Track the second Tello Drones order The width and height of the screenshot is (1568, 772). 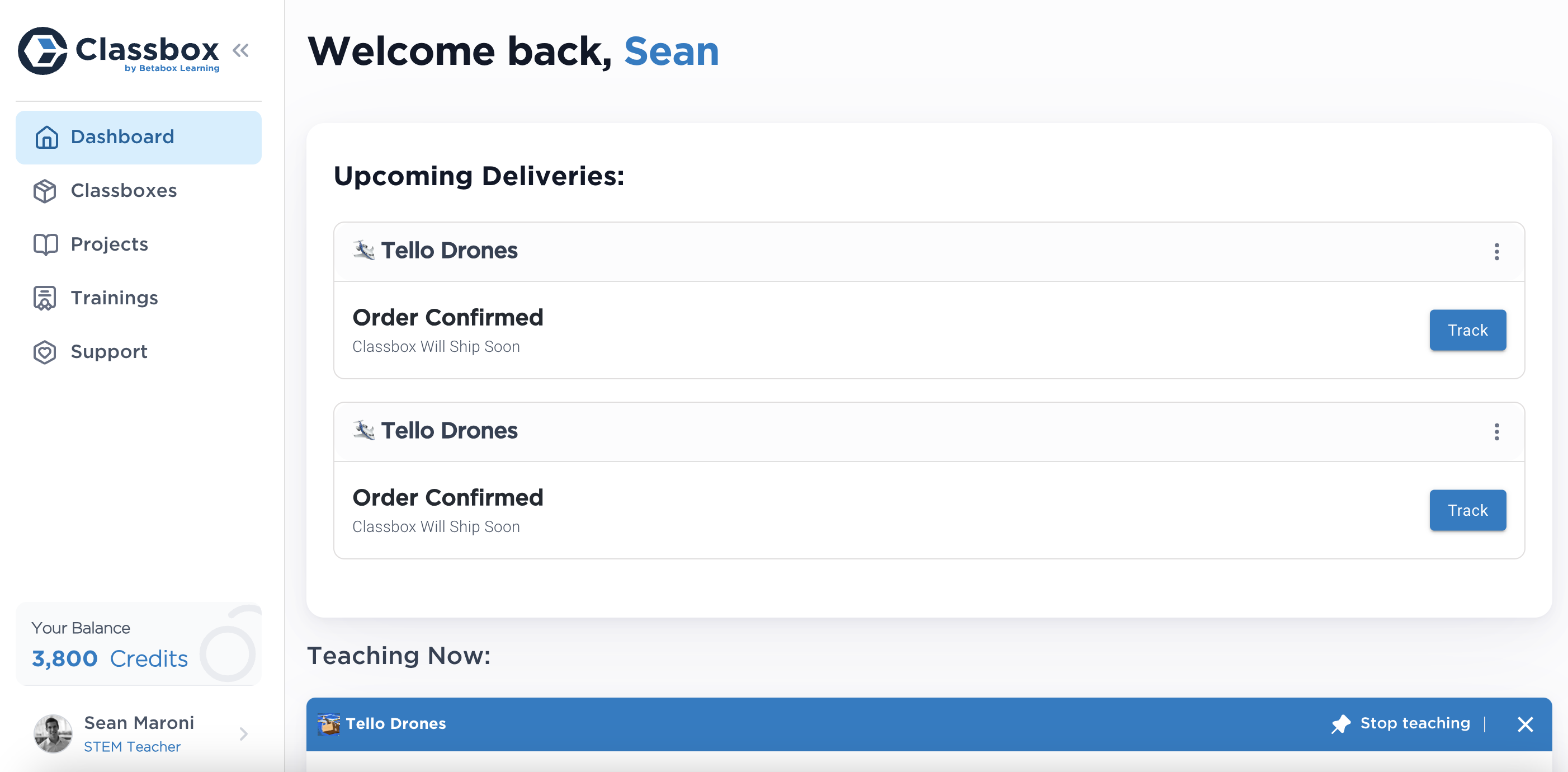[1467, 510]
